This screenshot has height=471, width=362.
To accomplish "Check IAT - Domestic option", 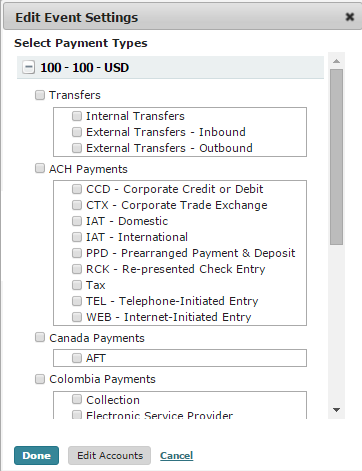I will click(x=77, y=221).
